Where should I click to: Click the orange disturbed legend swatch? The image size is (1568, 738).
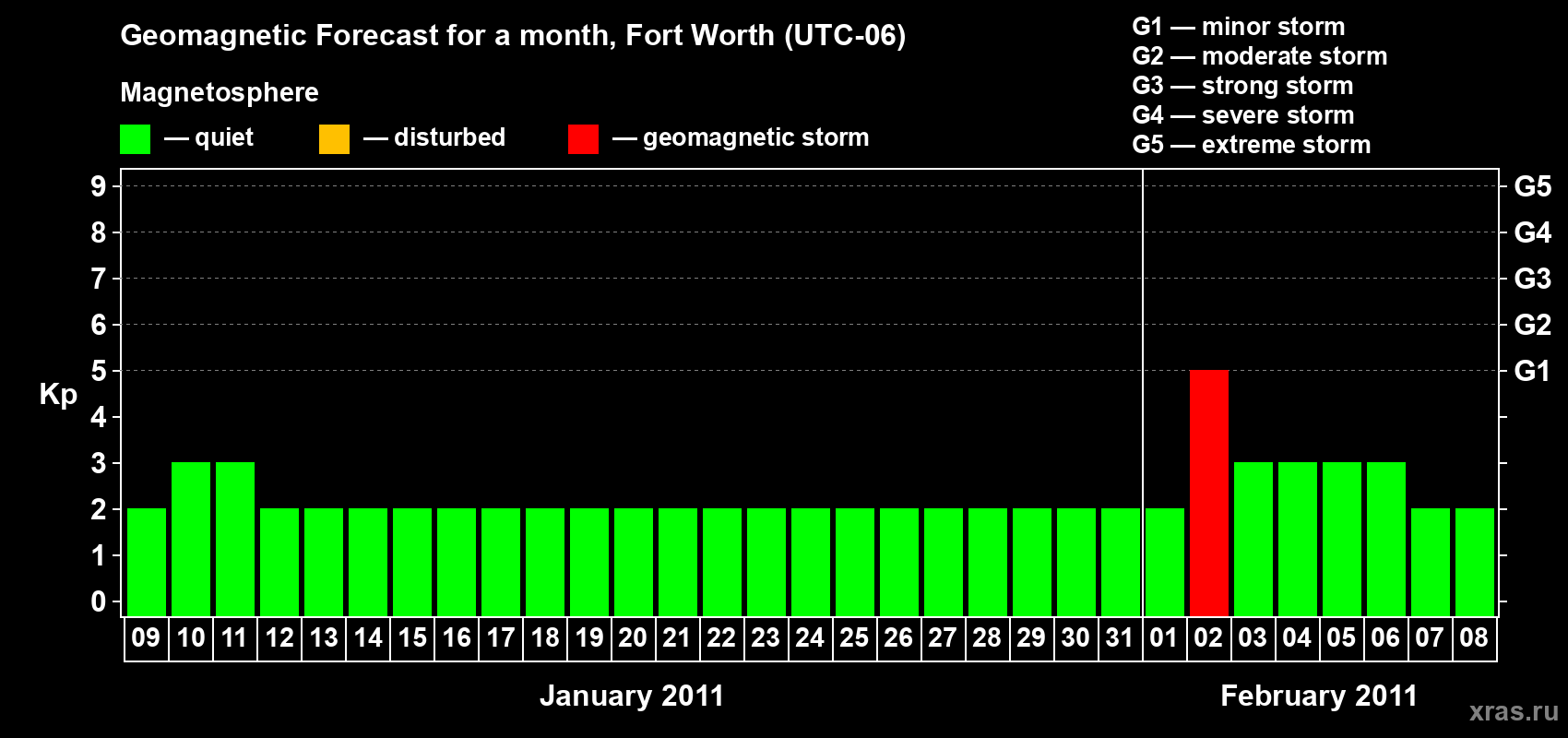tap(335, 139)
